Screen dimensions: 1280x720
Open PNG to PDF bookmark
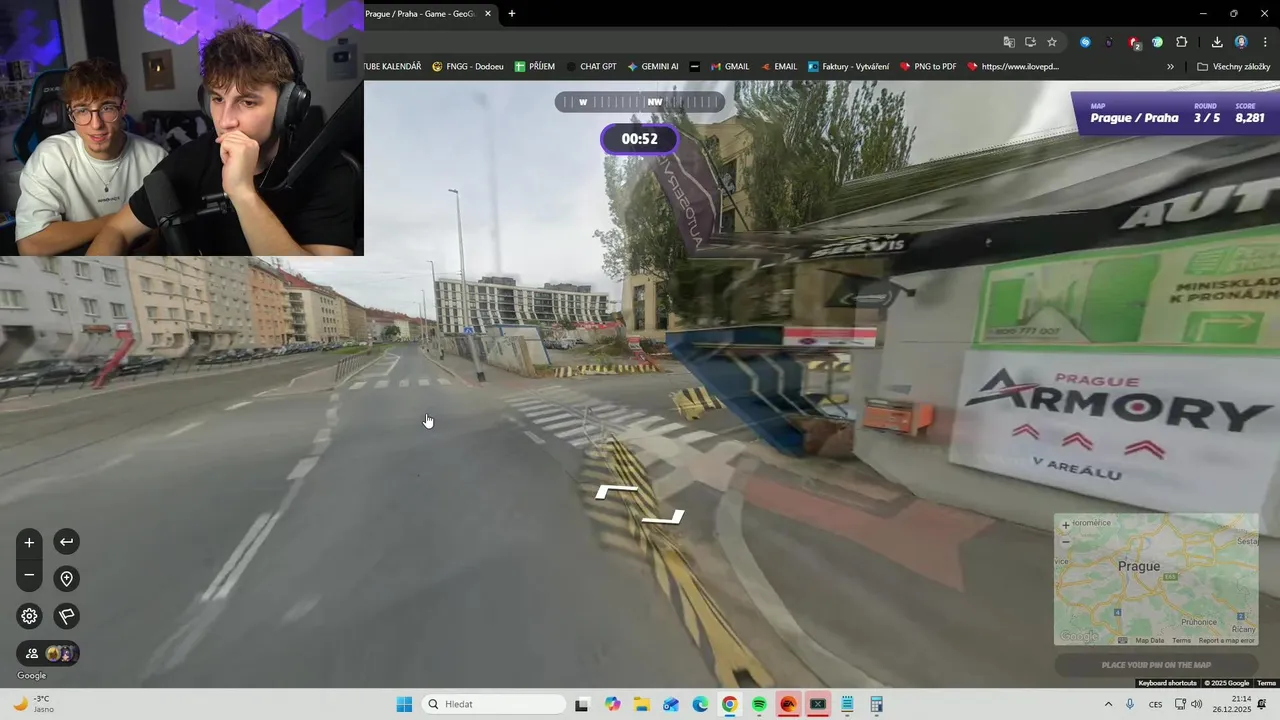click(x=928, y=67)
